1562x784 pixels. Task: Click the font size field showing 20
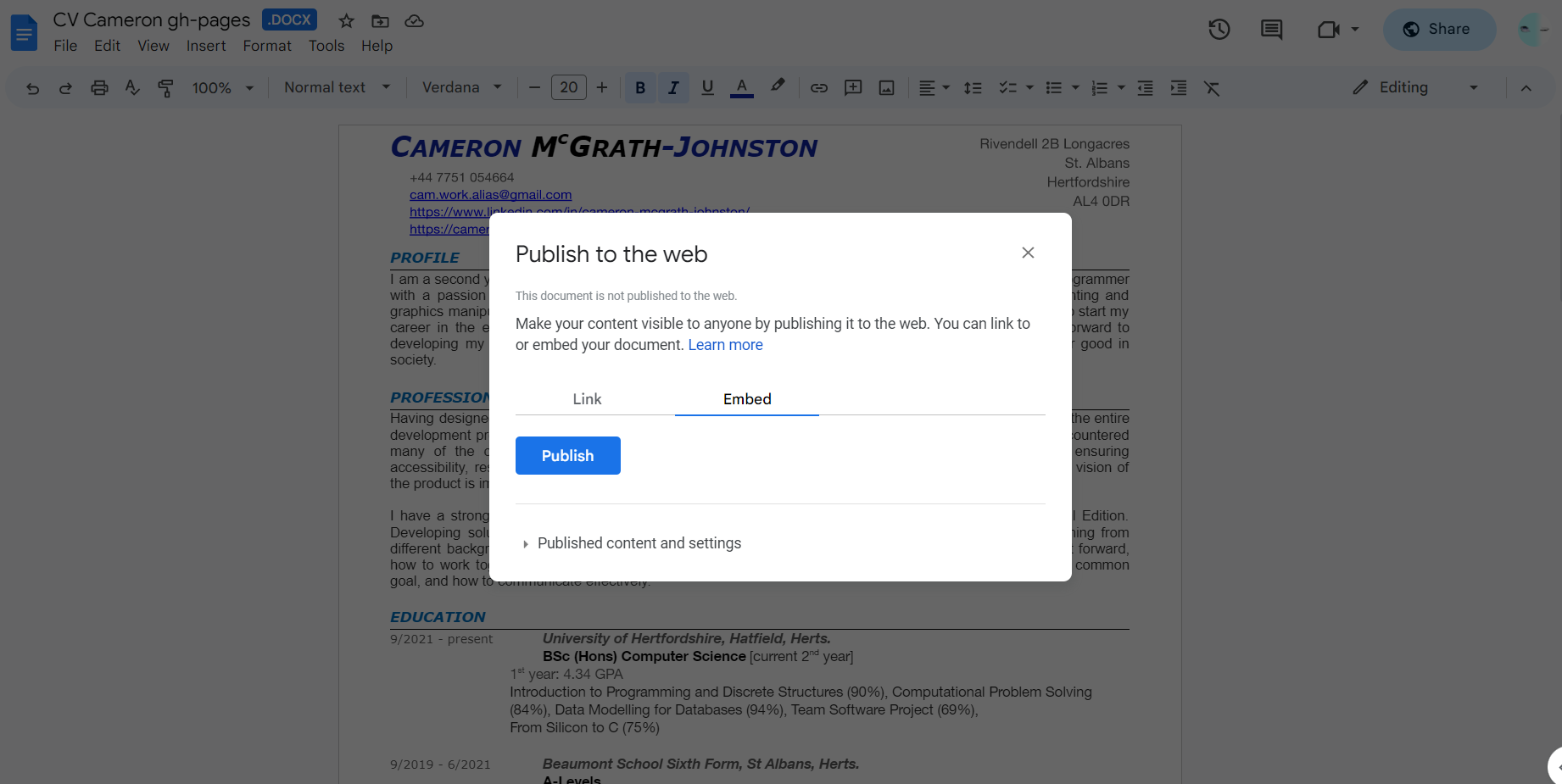[x=569, y=87]
